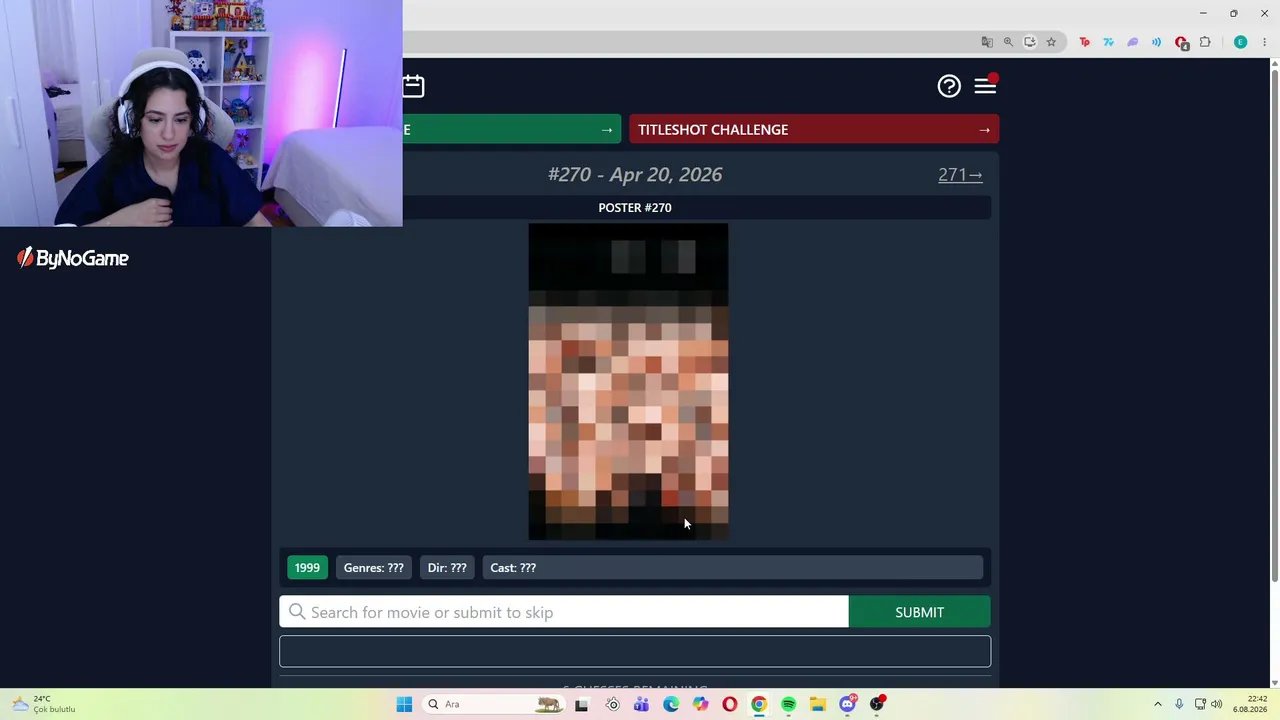
Task: Click the magnifier icon in search box
Action: [x=297, y=612]
